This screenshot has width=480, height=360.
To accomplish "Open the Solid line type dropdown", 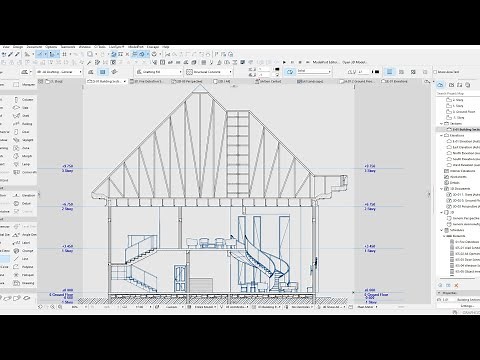I will coord(313,71).
